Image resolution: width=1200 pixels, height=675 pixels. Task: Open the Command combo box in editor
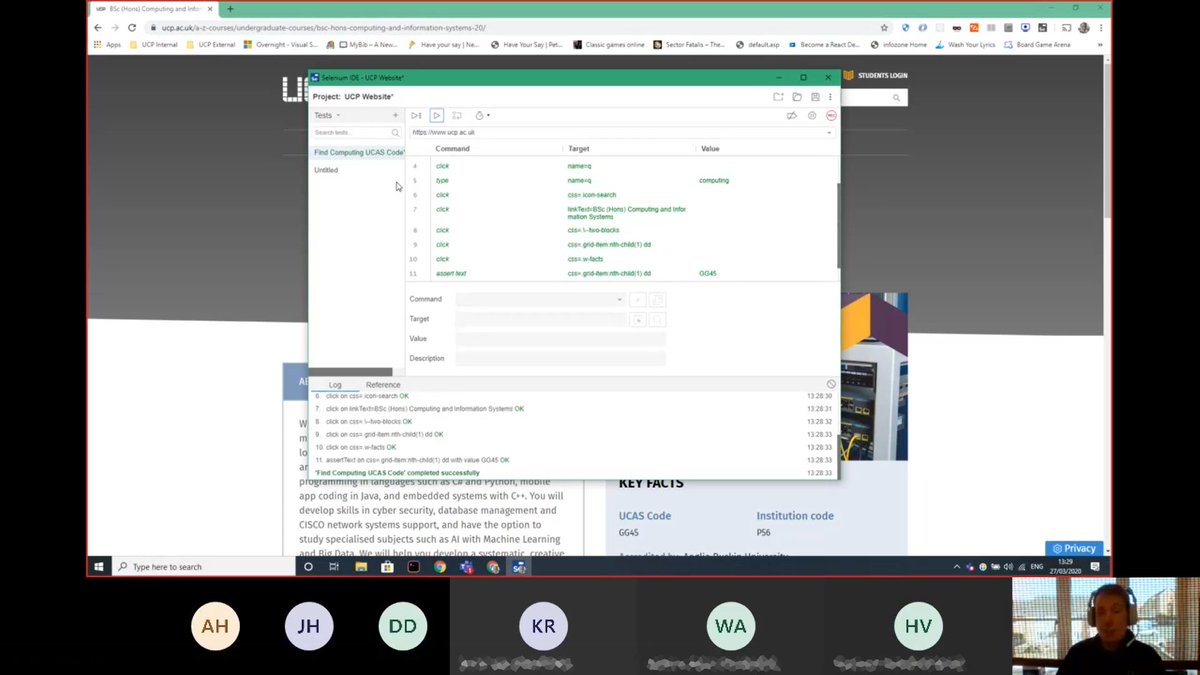[x=540, y=299]
